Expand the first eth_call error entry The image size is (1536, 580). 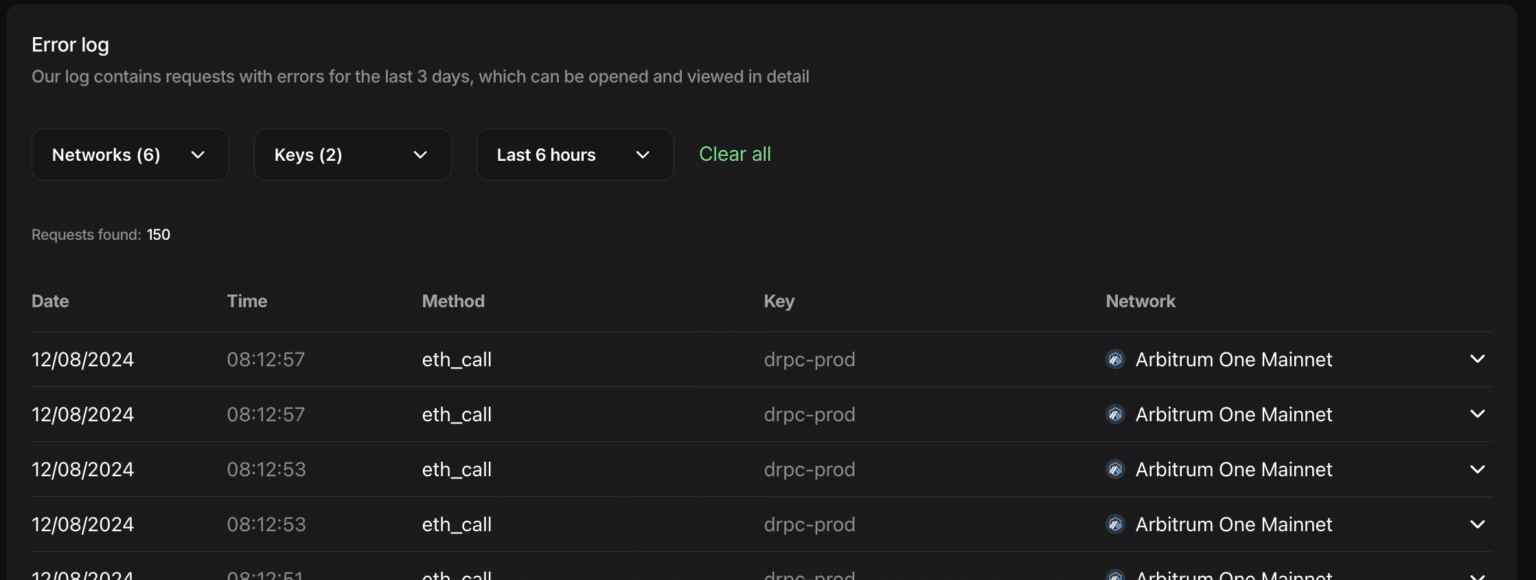[x=1477, y=359]
